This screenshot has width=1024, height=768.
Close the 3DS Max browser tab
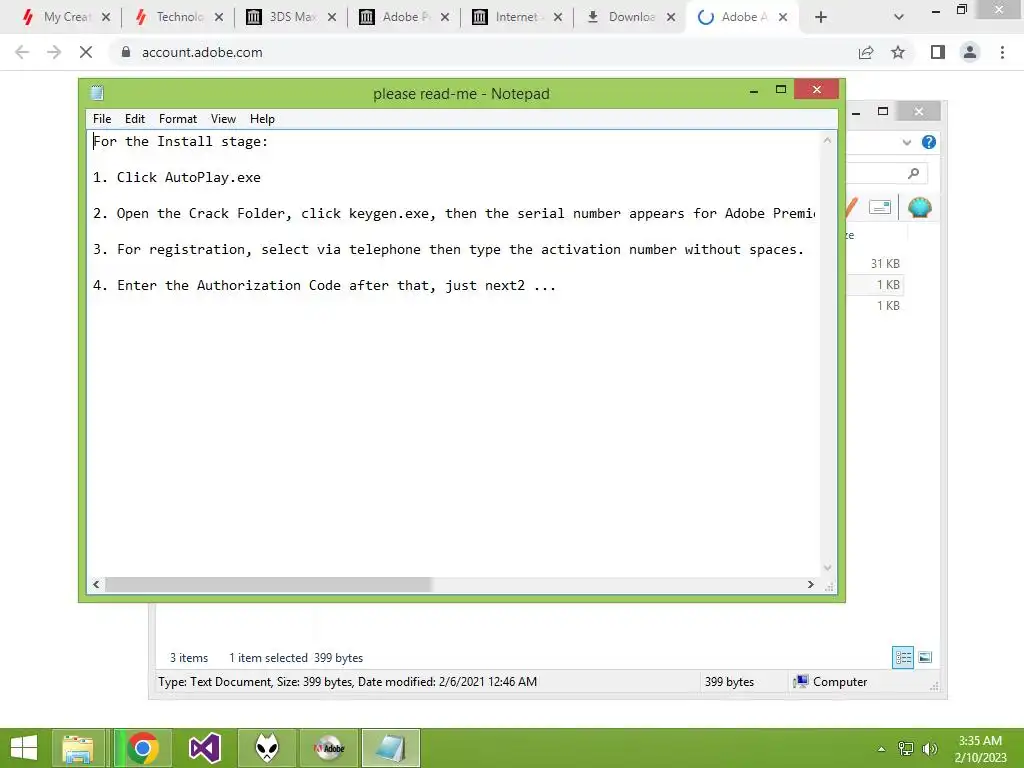point(332,17)
